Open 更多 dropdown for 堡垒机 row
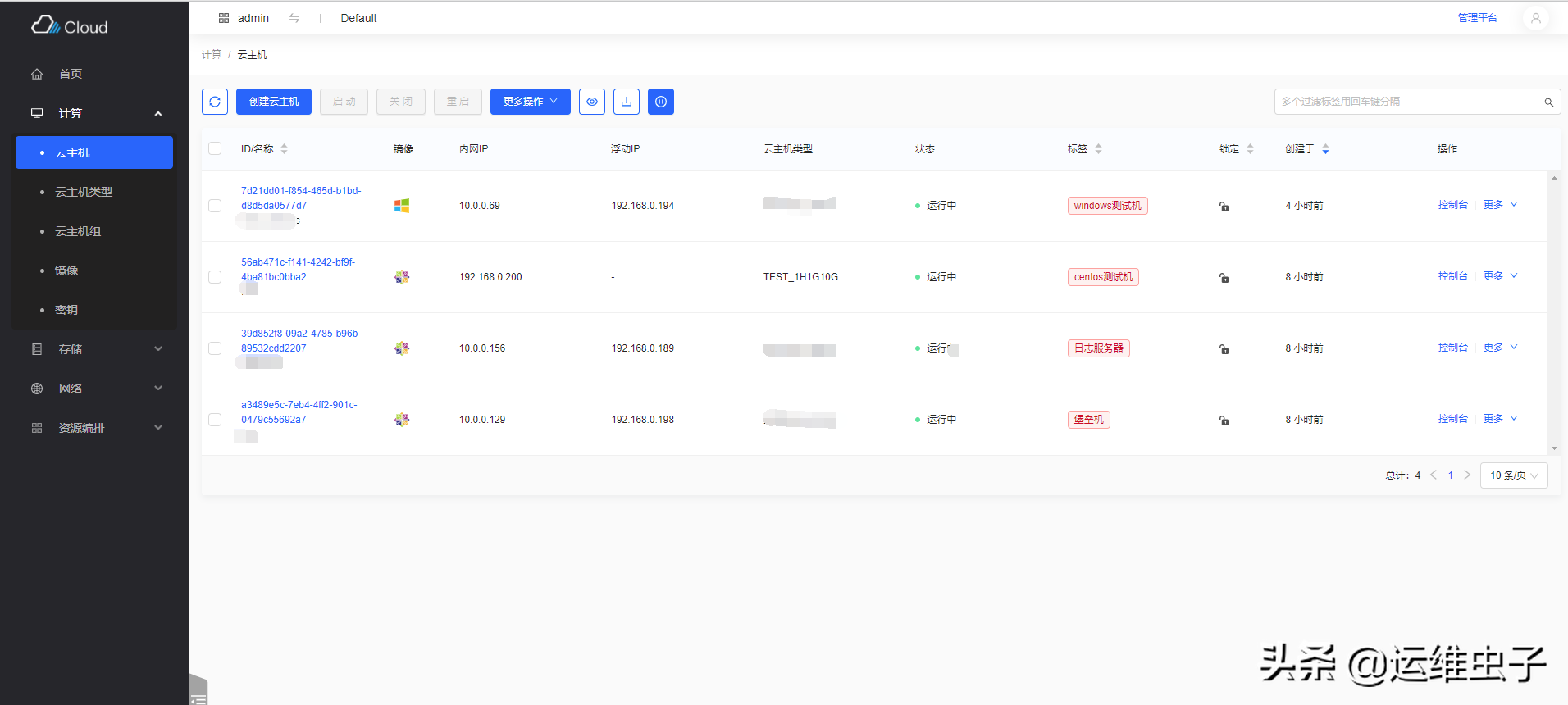1568x705 pixels. tap(1501, 419)
